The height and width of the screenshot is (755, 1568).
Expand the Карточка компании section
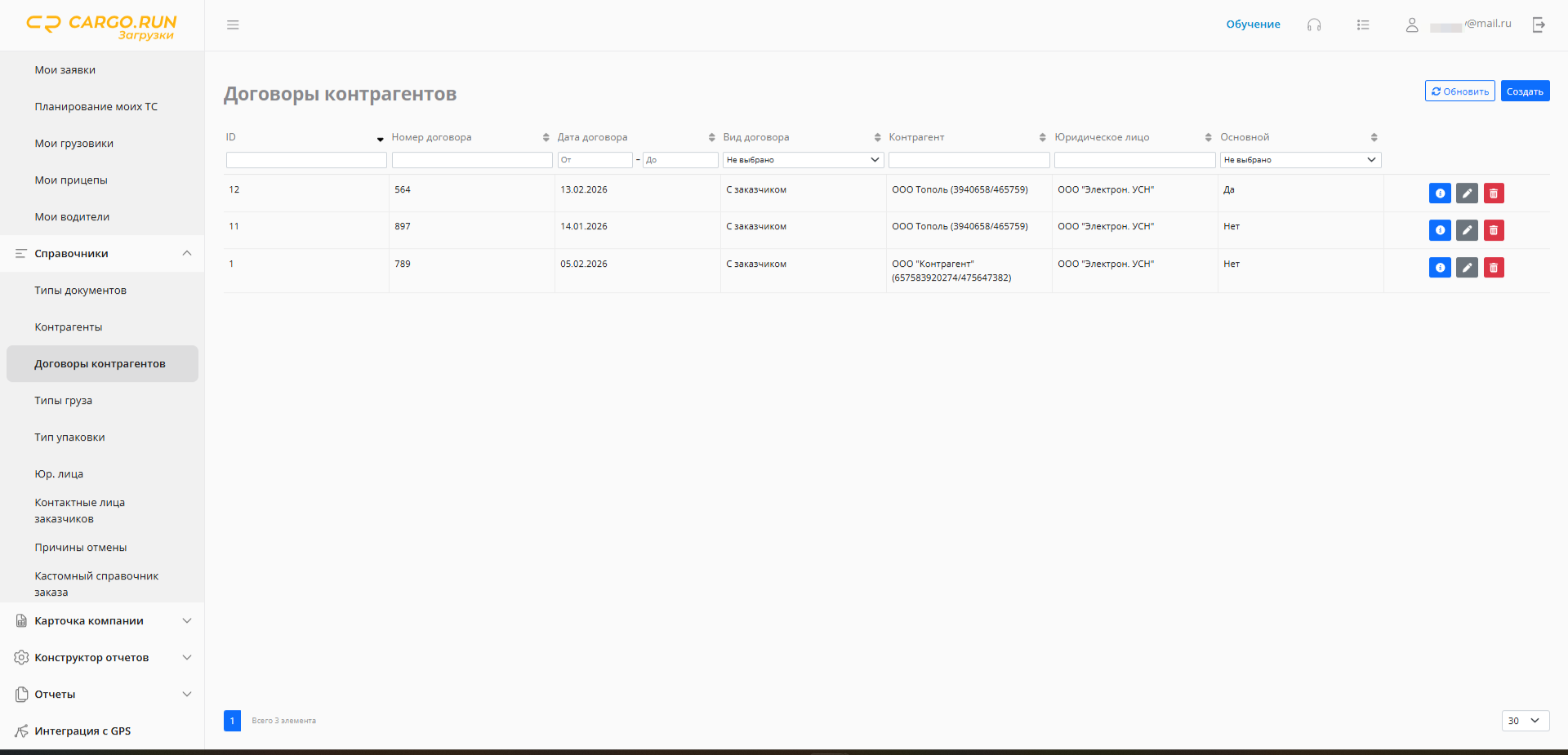click(102, 621)
